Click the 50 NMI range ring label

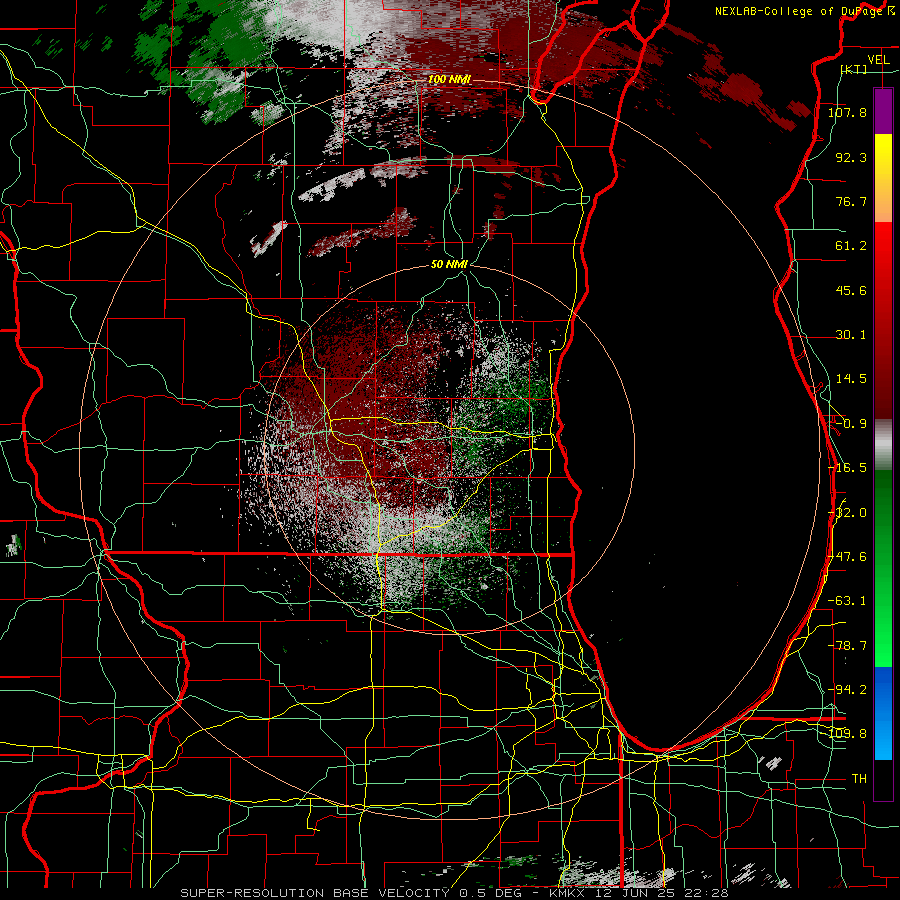pyautogui.click(x=449, y=264)
